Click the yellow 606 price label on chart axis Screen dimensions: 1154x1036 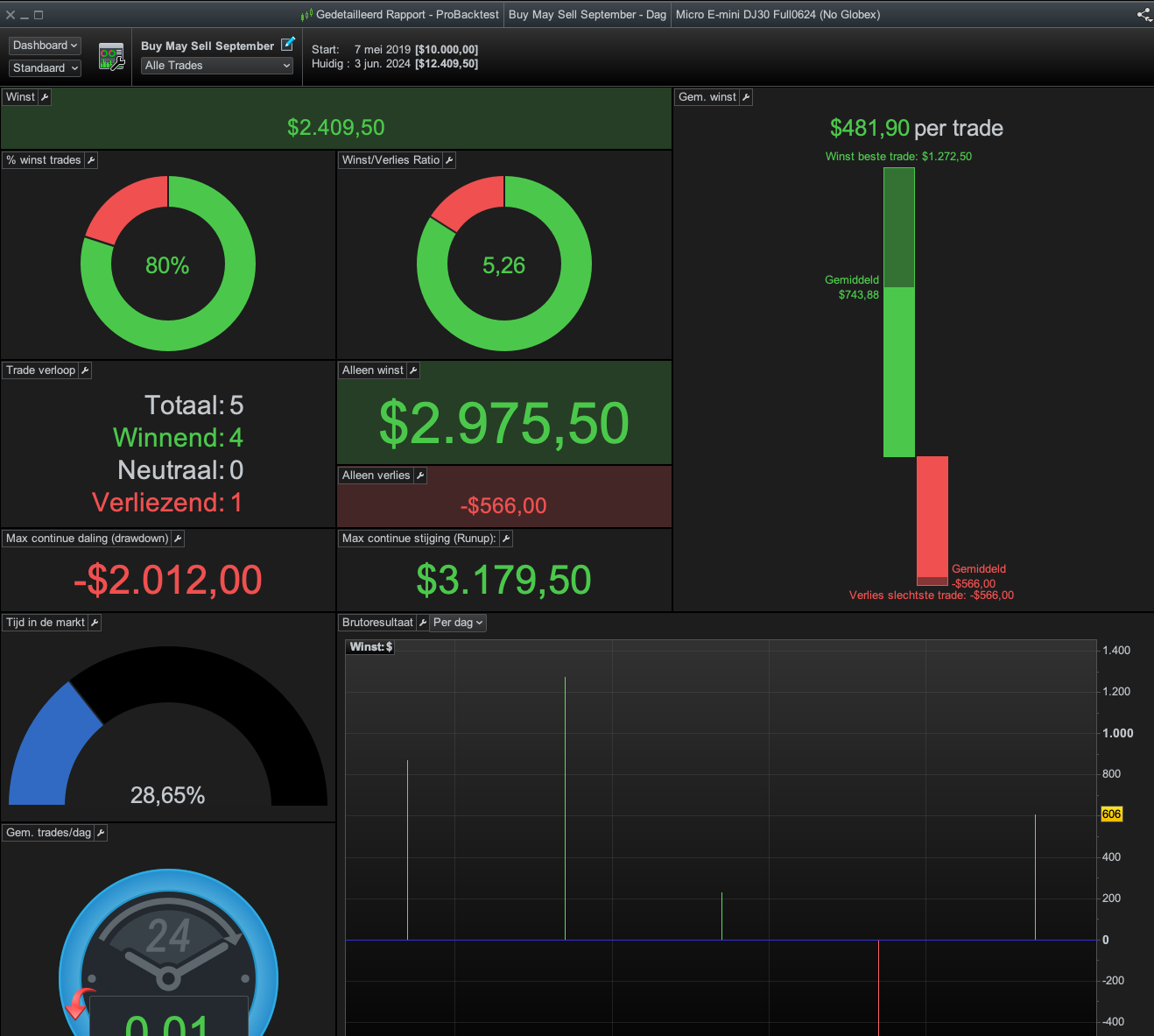point(1111,814)
